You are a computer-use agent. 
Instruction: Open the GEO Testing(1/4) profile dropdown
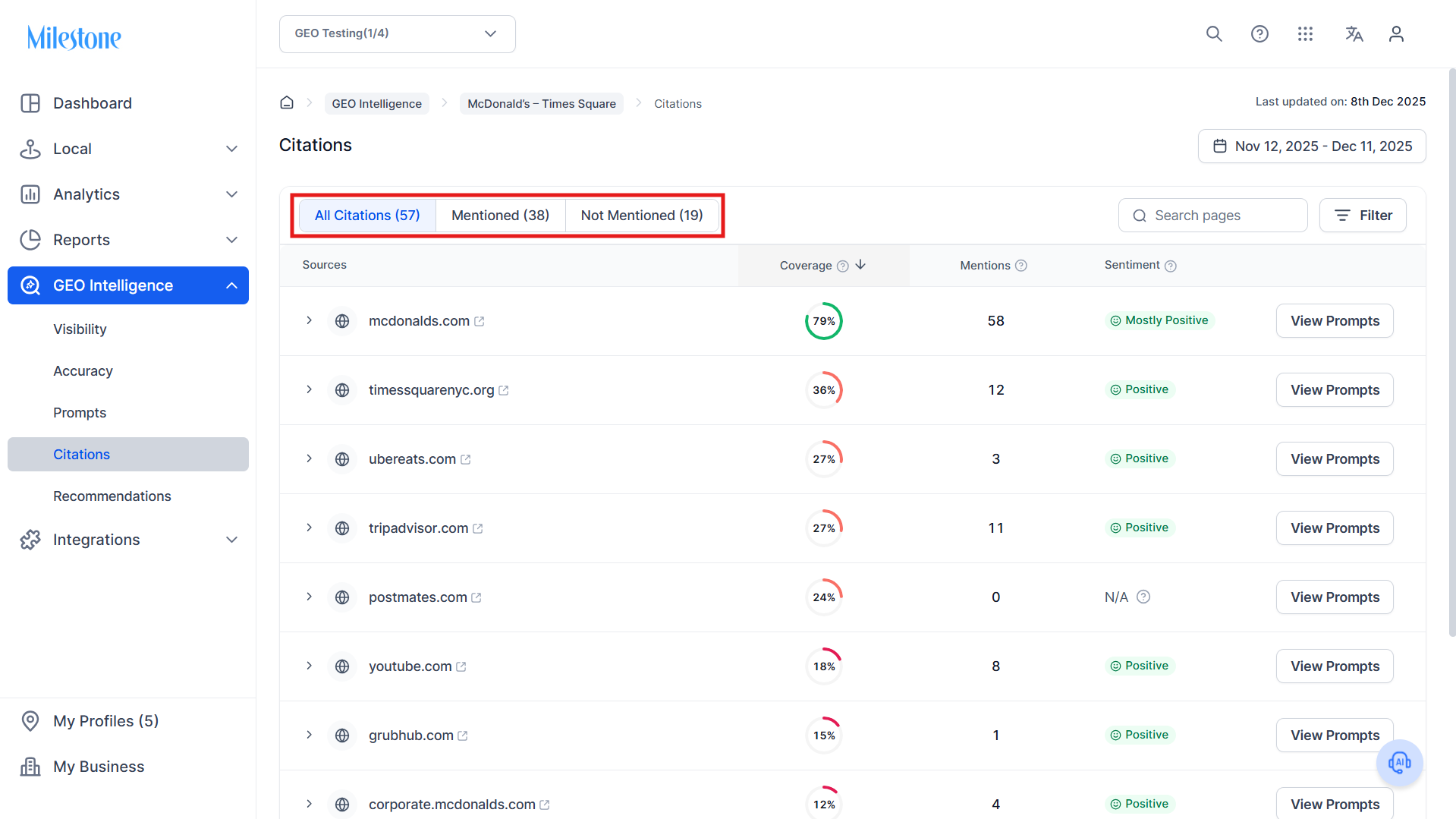coord(398,34)
